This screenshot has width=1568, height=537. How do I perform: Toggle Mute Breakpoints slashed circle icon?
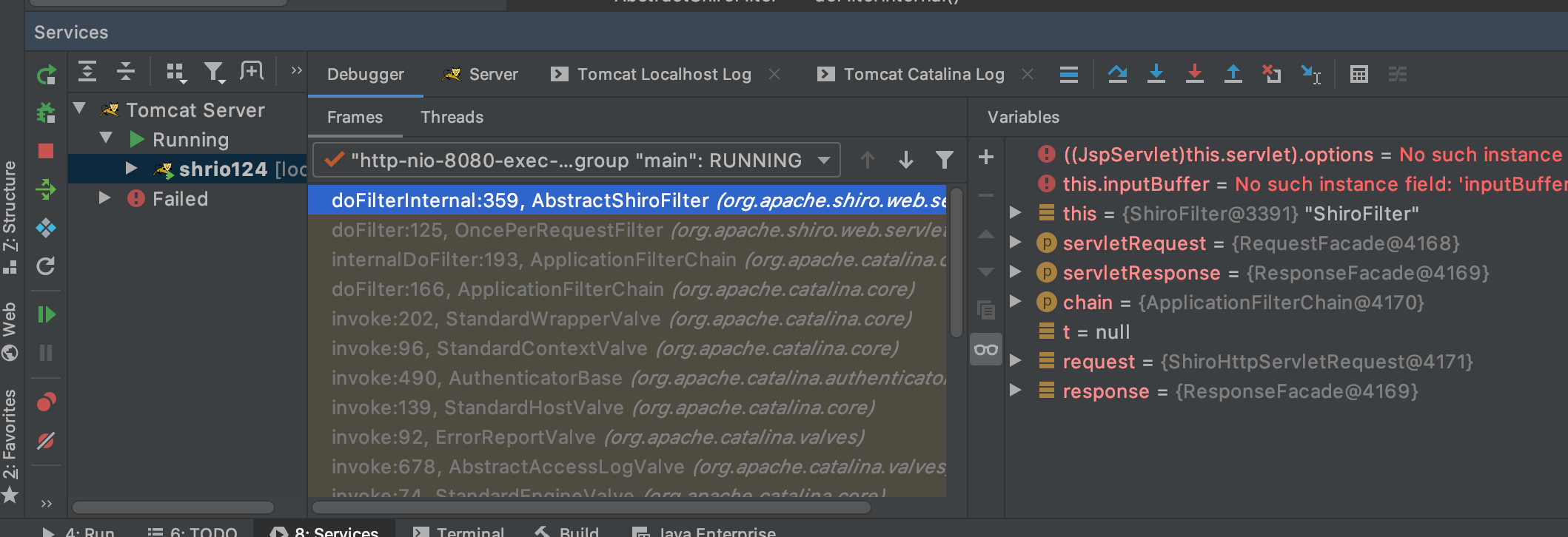pos(46,441)
